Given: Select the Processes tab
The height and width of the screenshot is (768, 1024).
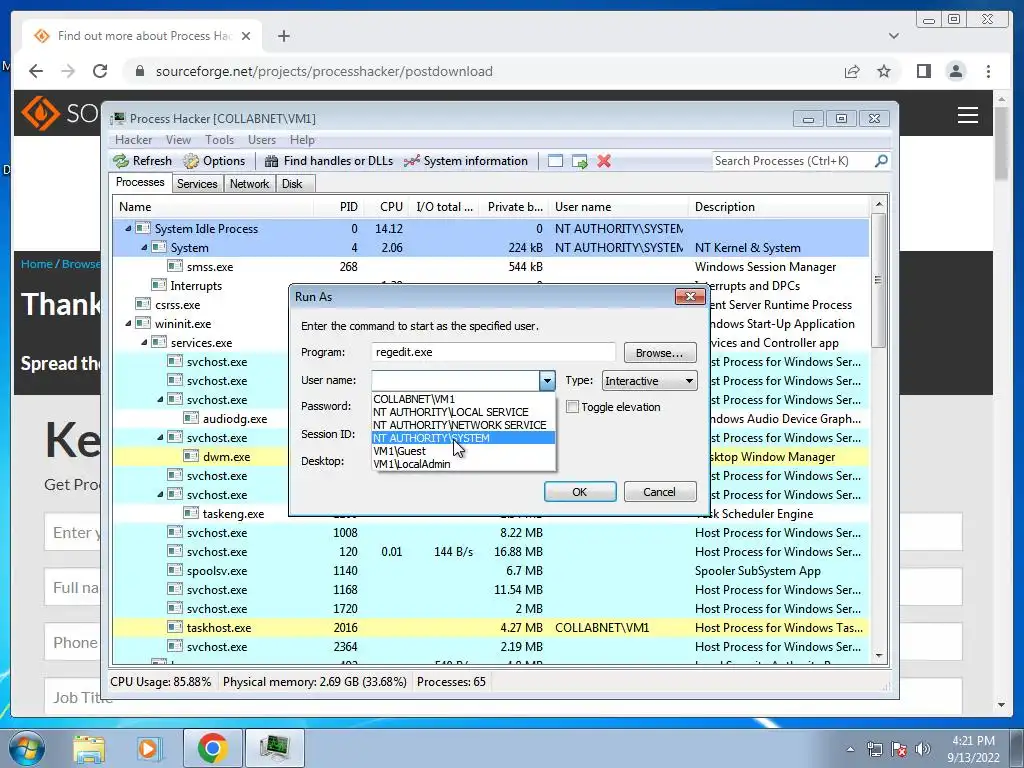Looking at the screenshot, I should click(x=140, y=182).
